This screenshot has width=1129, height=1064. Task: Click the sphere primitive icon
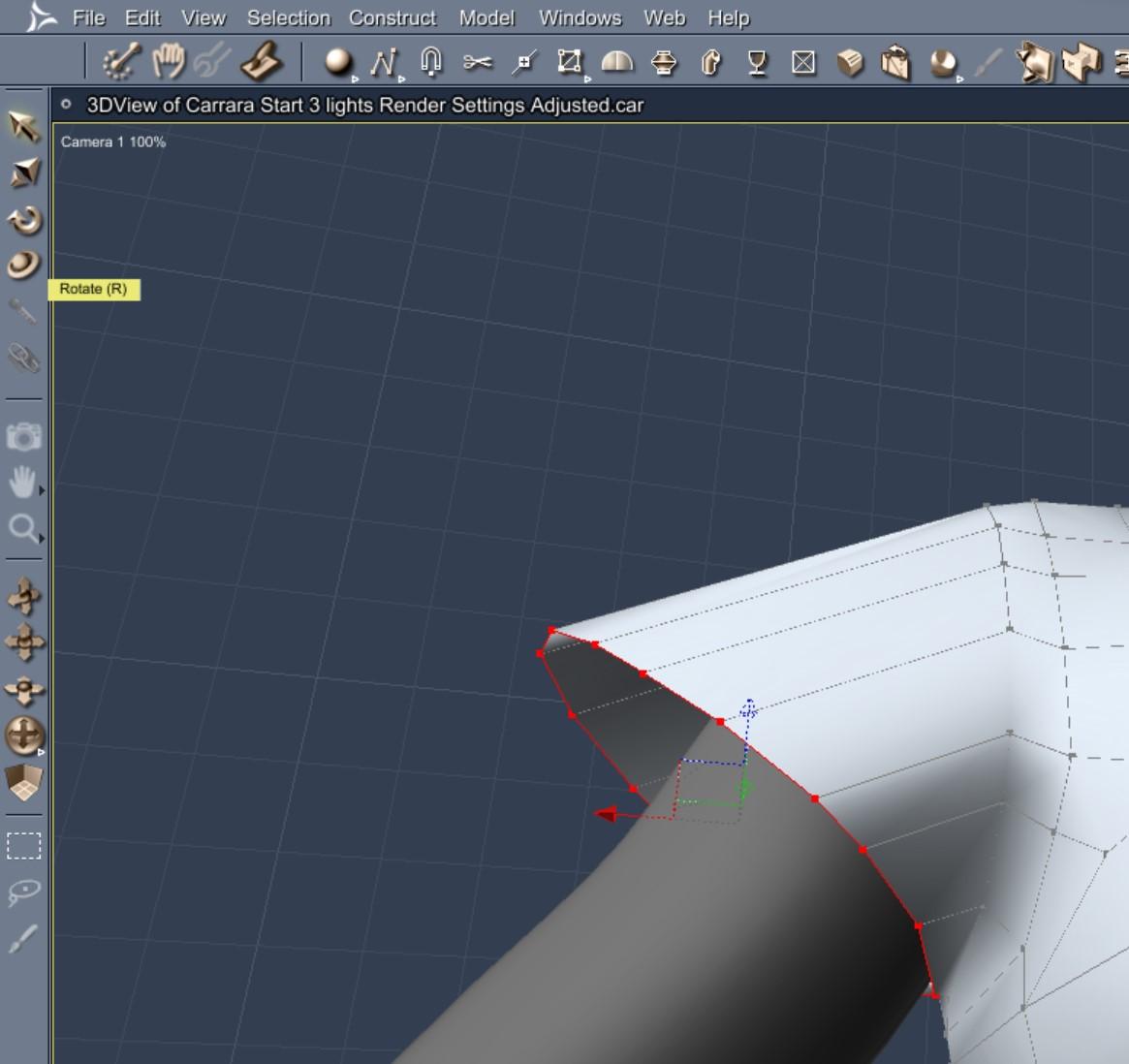tap(337, 62)
